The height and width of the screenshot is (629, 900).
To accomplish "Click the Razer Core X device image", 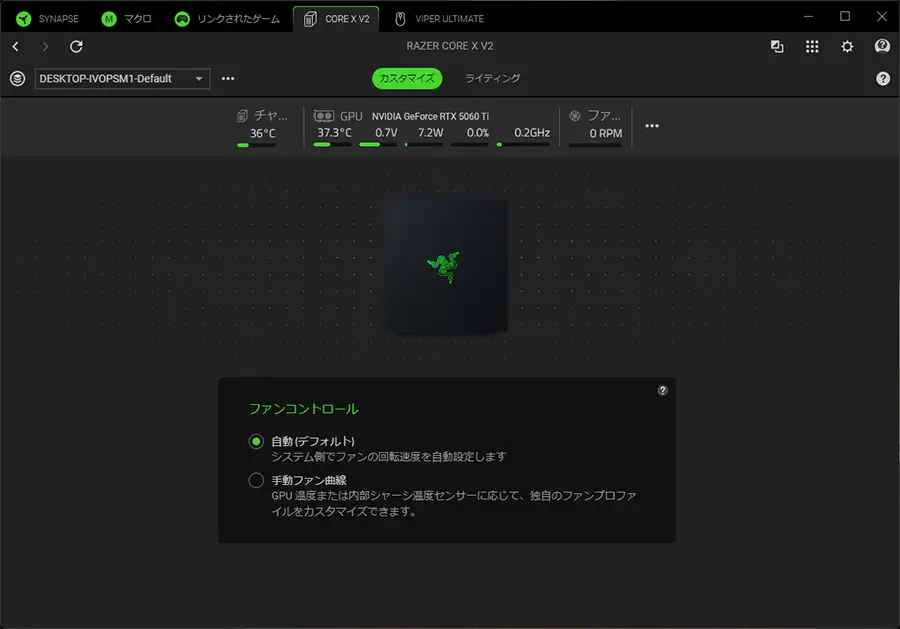I will [x=445, y=265].
